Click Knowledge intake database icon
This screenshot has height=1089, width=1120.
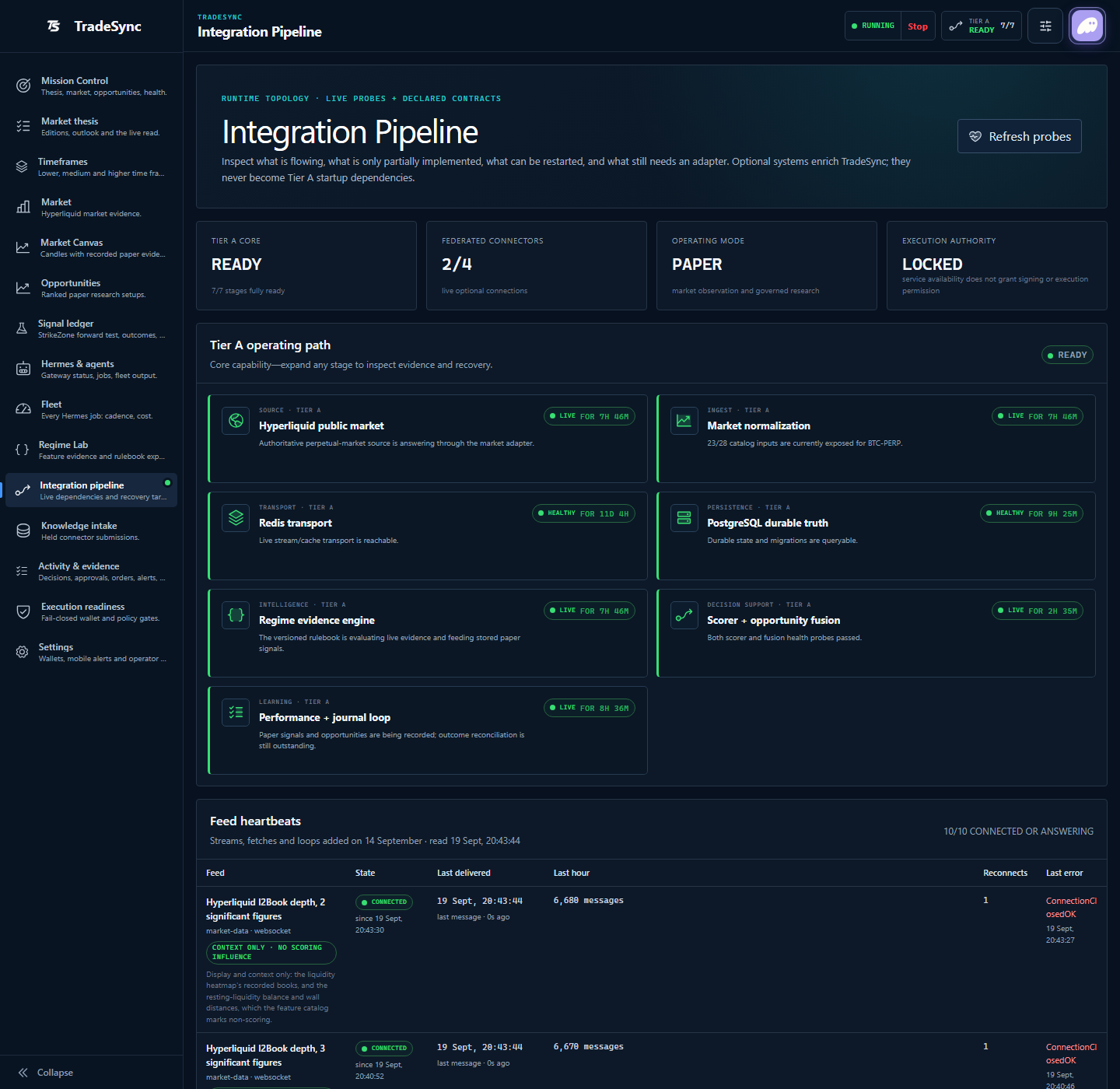[23, 530]
